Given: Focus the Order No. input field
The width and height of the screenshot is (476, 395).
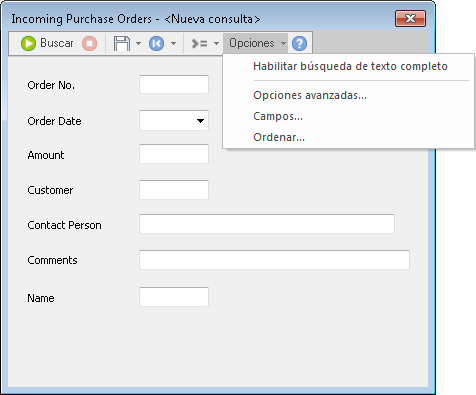Looking at the screenshot, I should 174,85.
